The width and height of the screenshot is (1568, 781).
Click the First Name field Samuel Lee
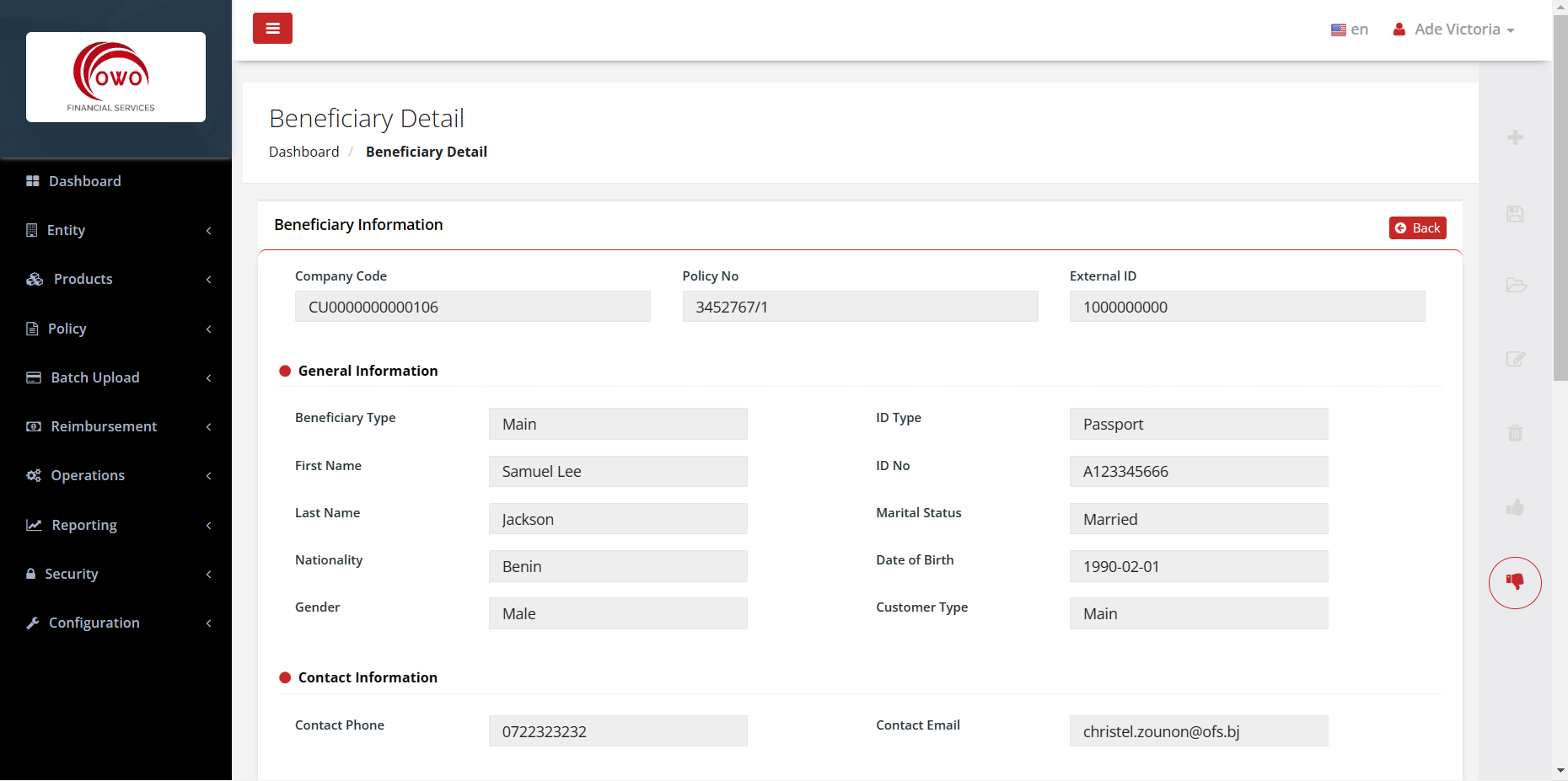coord(618,471)
